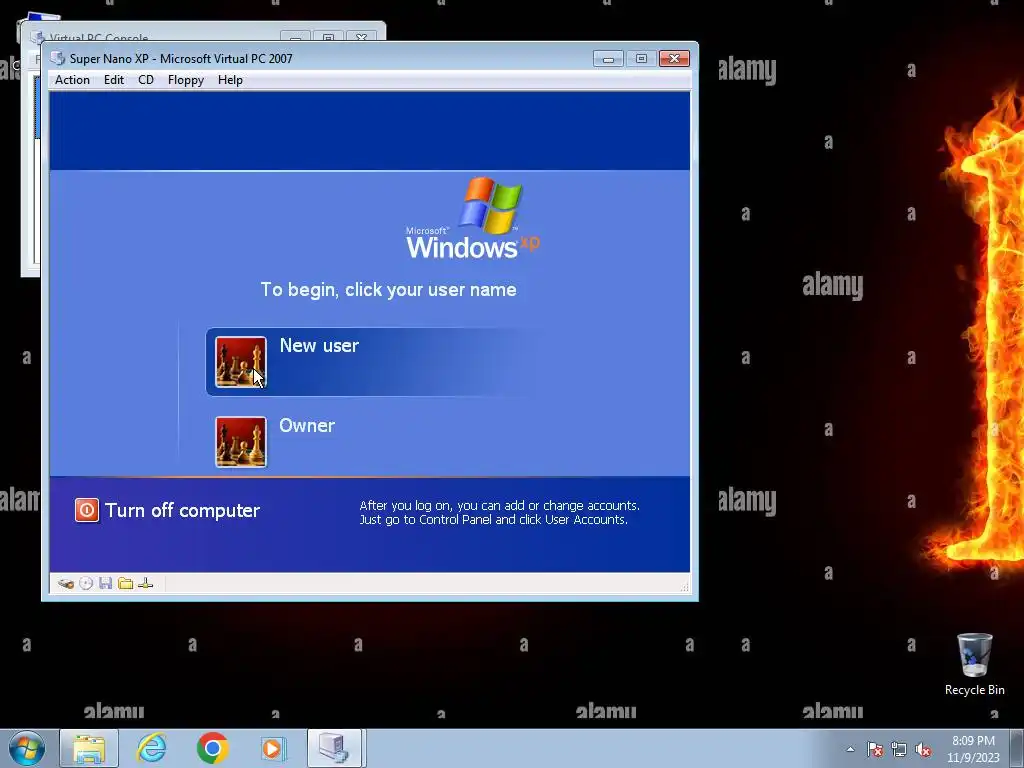Select the New user chess picture
1024x768 pixels.
point(241,362)
